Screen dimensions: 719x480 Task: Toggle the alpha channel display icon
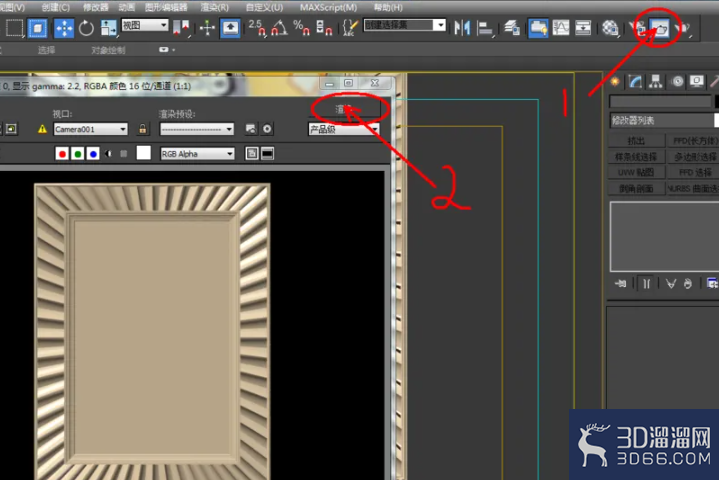109,154
